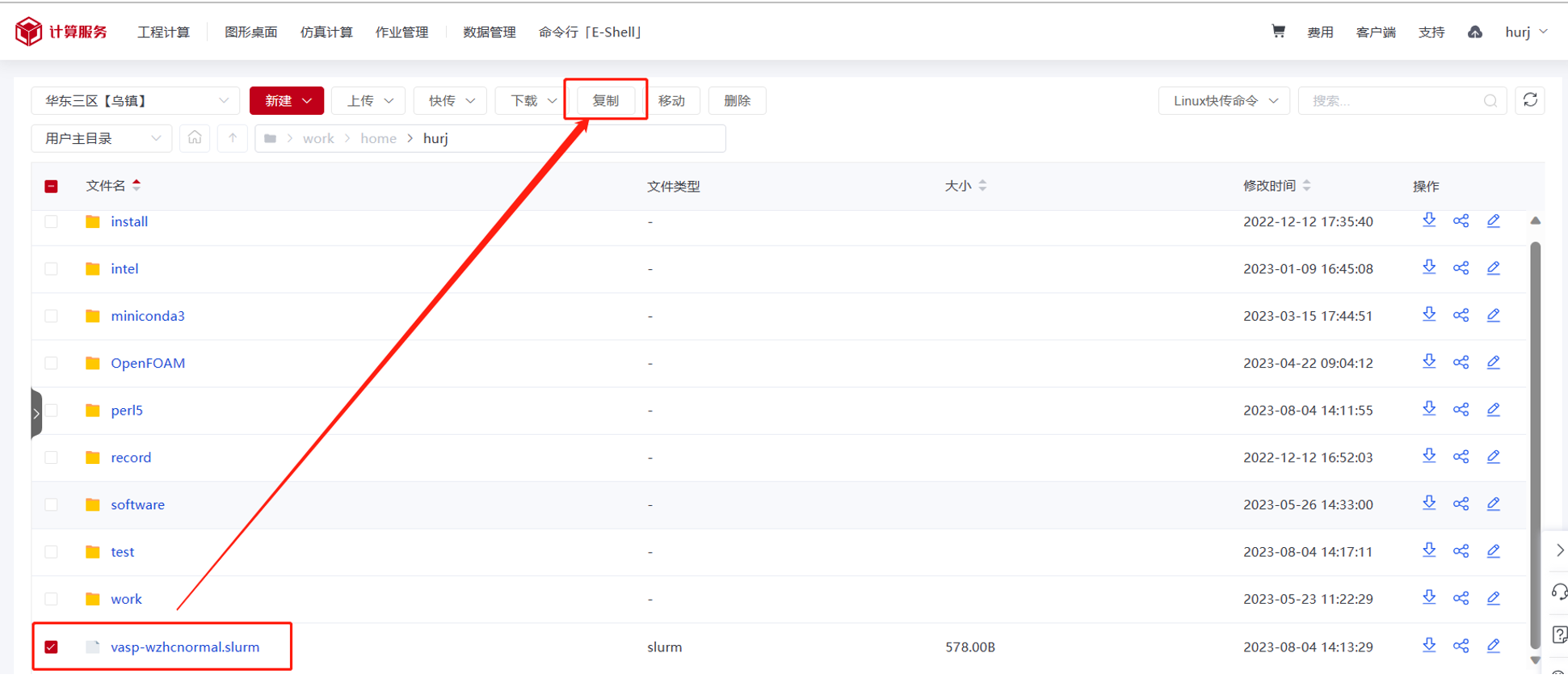The width and height of the screenshot is (1568, 687).
Task: Download the miniconda3 folder
Action: [1429, 315]
